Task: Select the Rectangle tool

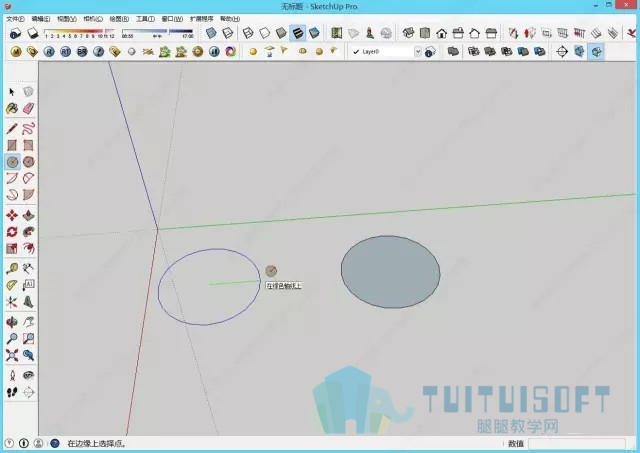Action: pos(12,145)
